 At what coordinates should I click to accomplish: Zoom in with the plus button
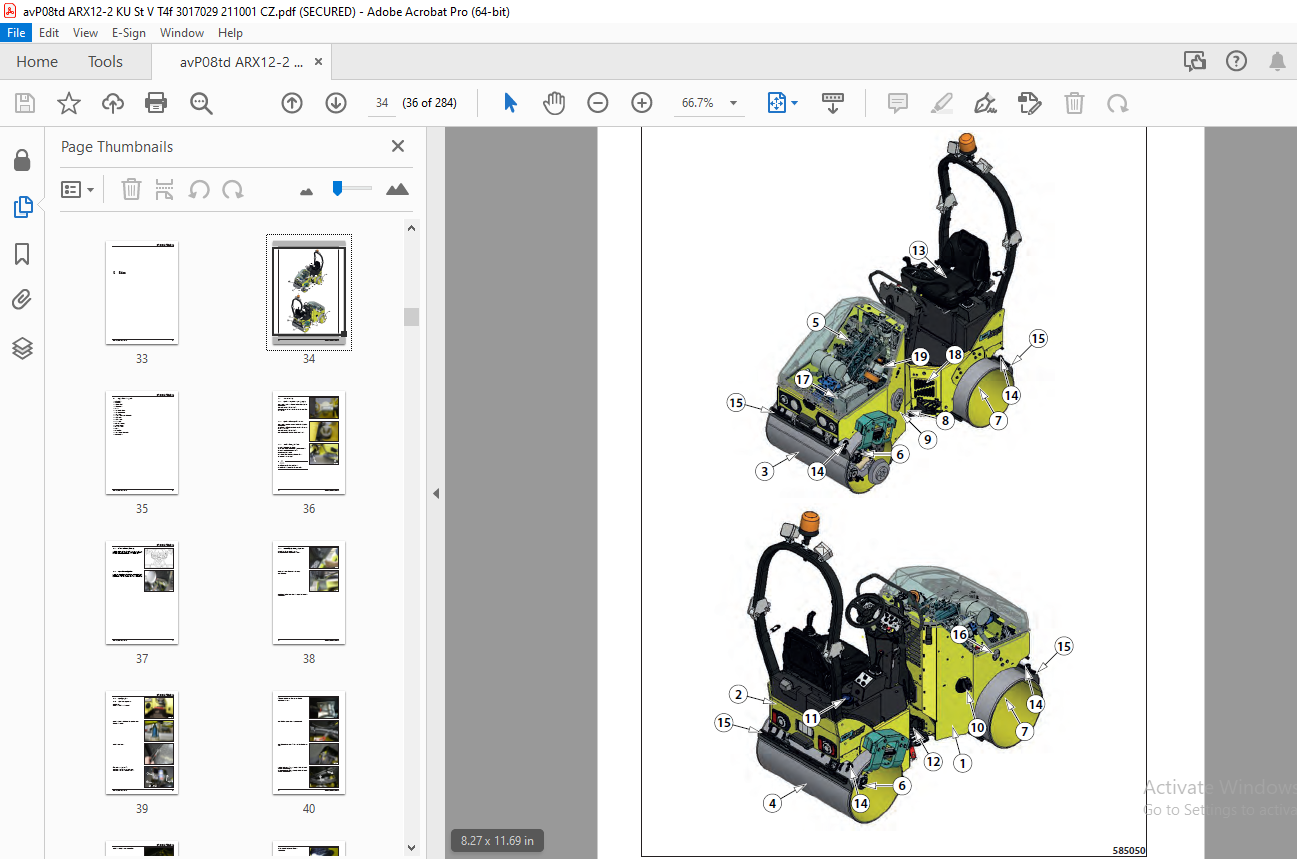click(642, 103)
